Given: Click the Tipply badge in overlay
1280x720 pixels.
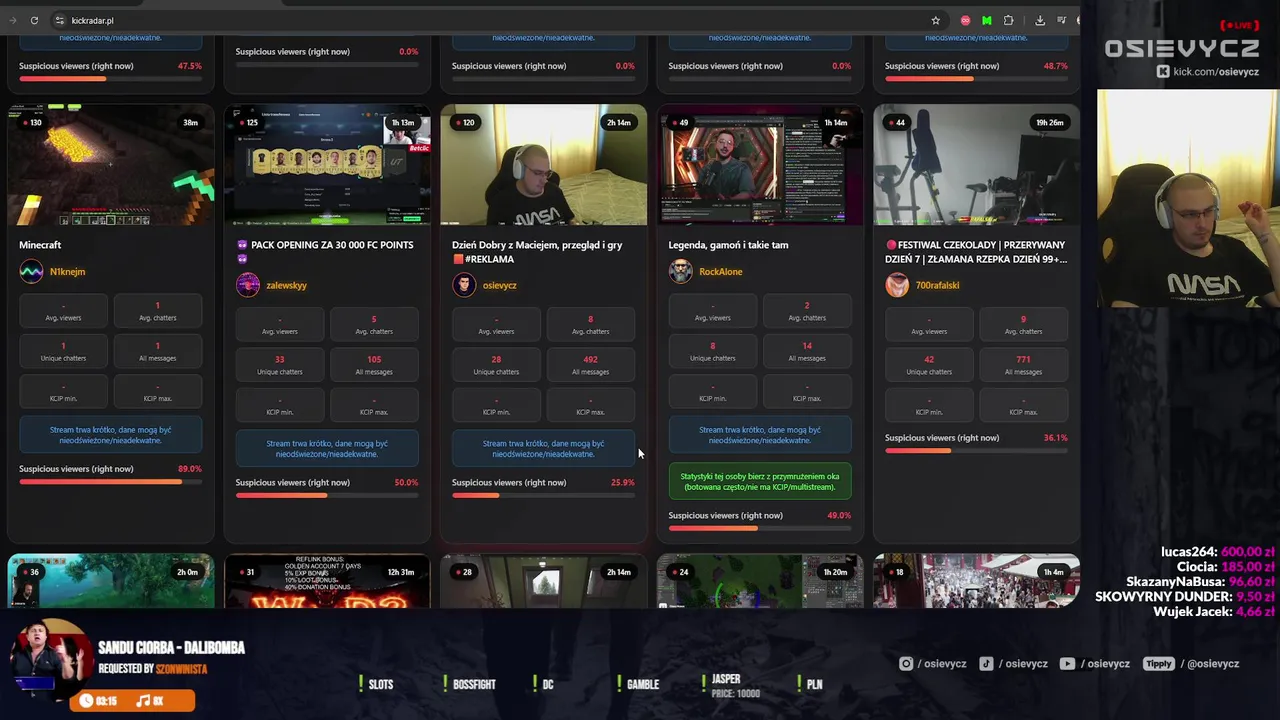Looking at the screenshot, I should coord(1158,663).
